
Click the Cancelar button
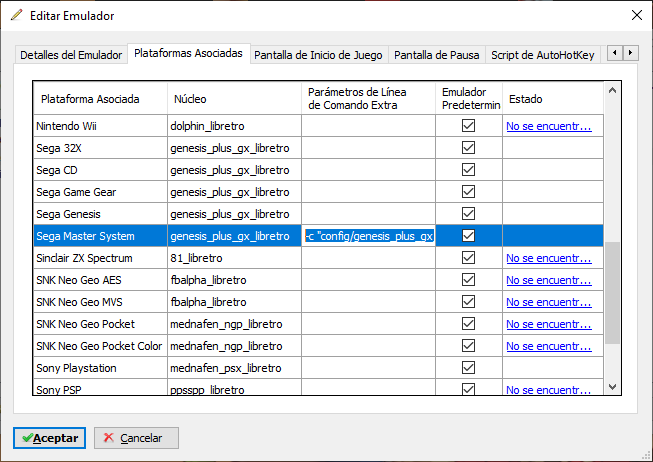(136, 438)
